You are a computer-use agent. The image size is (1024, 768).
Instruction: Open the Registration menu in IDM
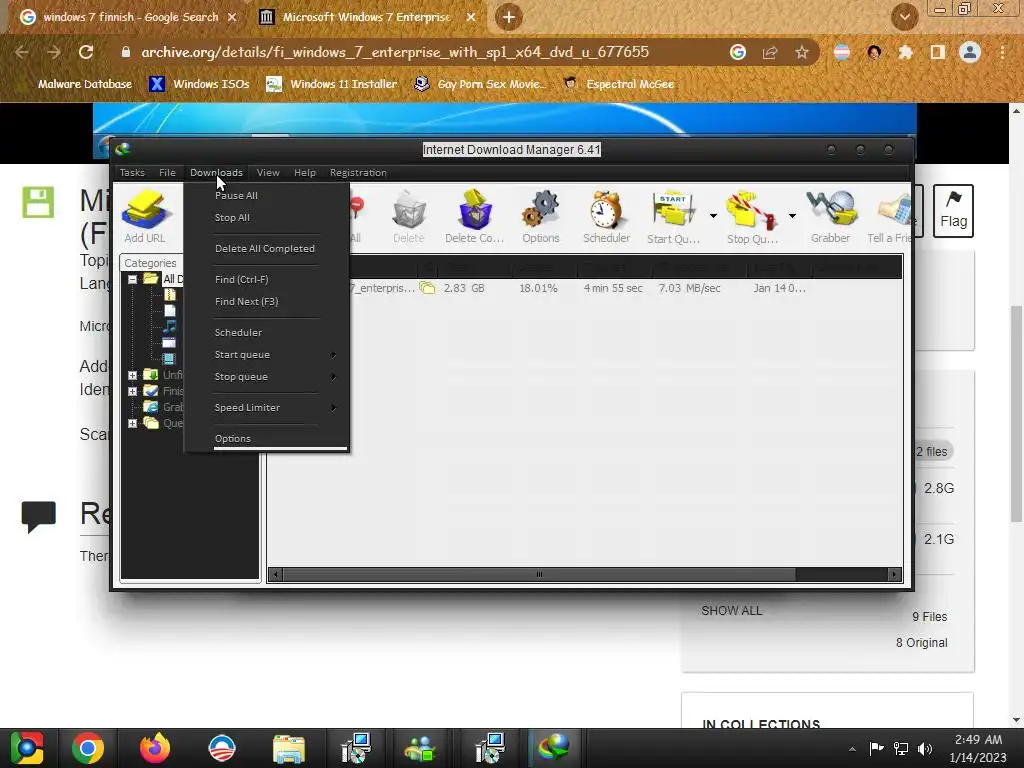point(358,172)
